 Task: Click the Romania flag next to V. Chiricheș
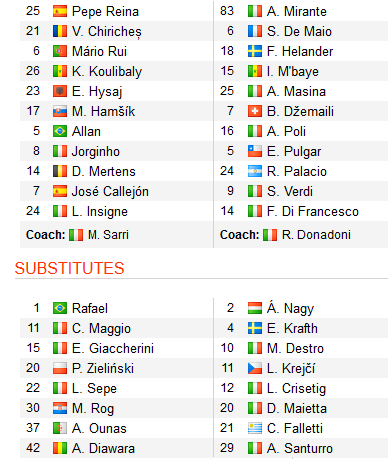pyautogui.click(x=60, y=31)
